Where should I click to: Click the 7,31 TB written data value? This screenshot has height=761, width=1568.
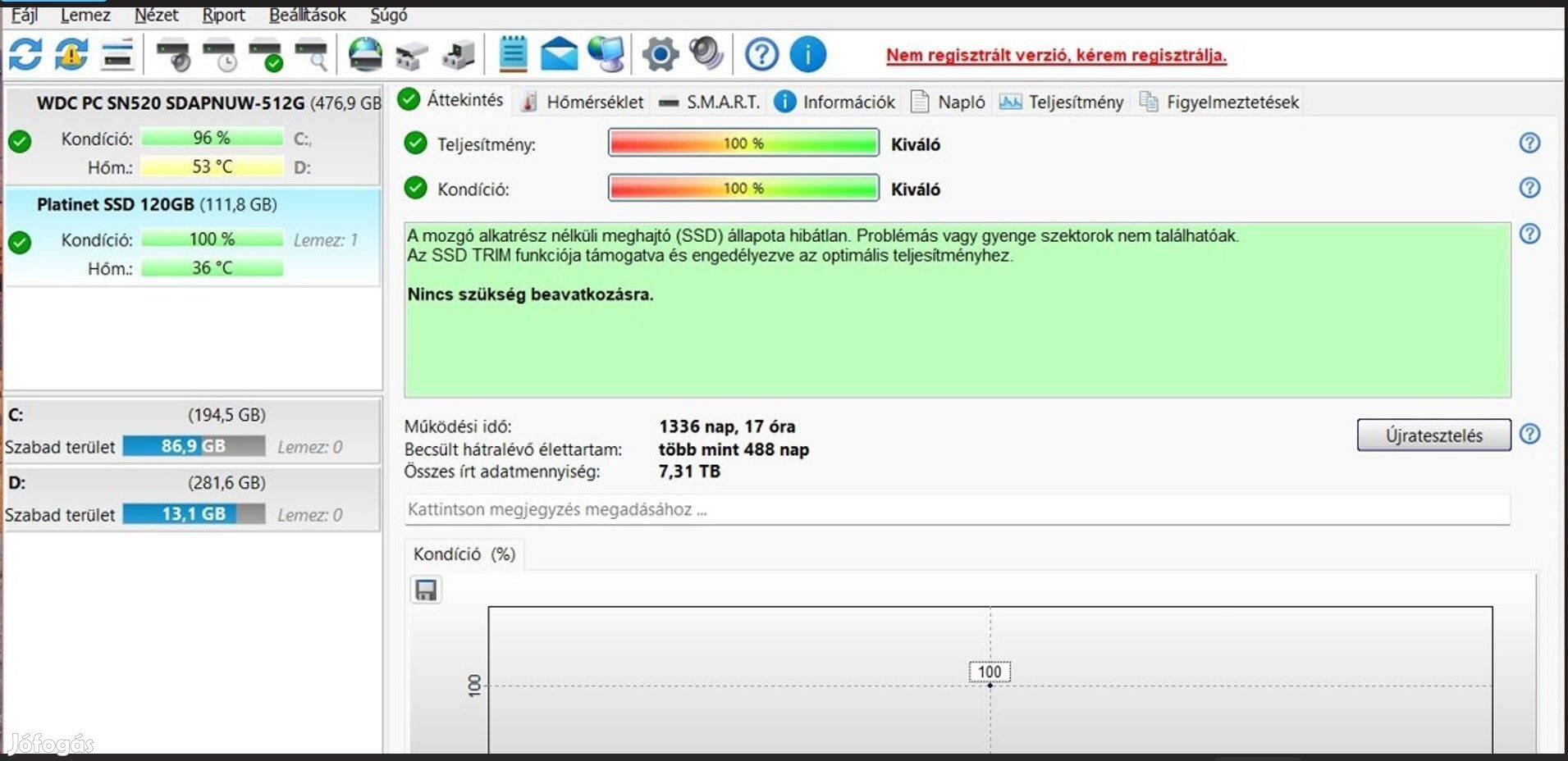click(x=689, y=472)
